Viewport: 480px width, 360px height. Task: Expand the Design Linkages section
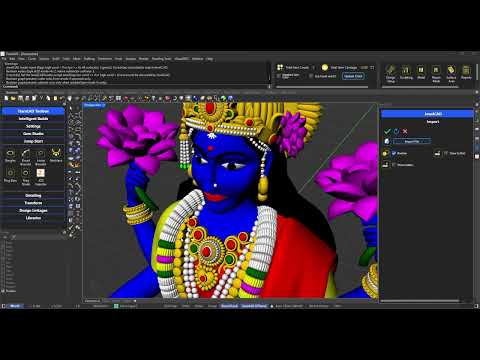coord(33,210)
